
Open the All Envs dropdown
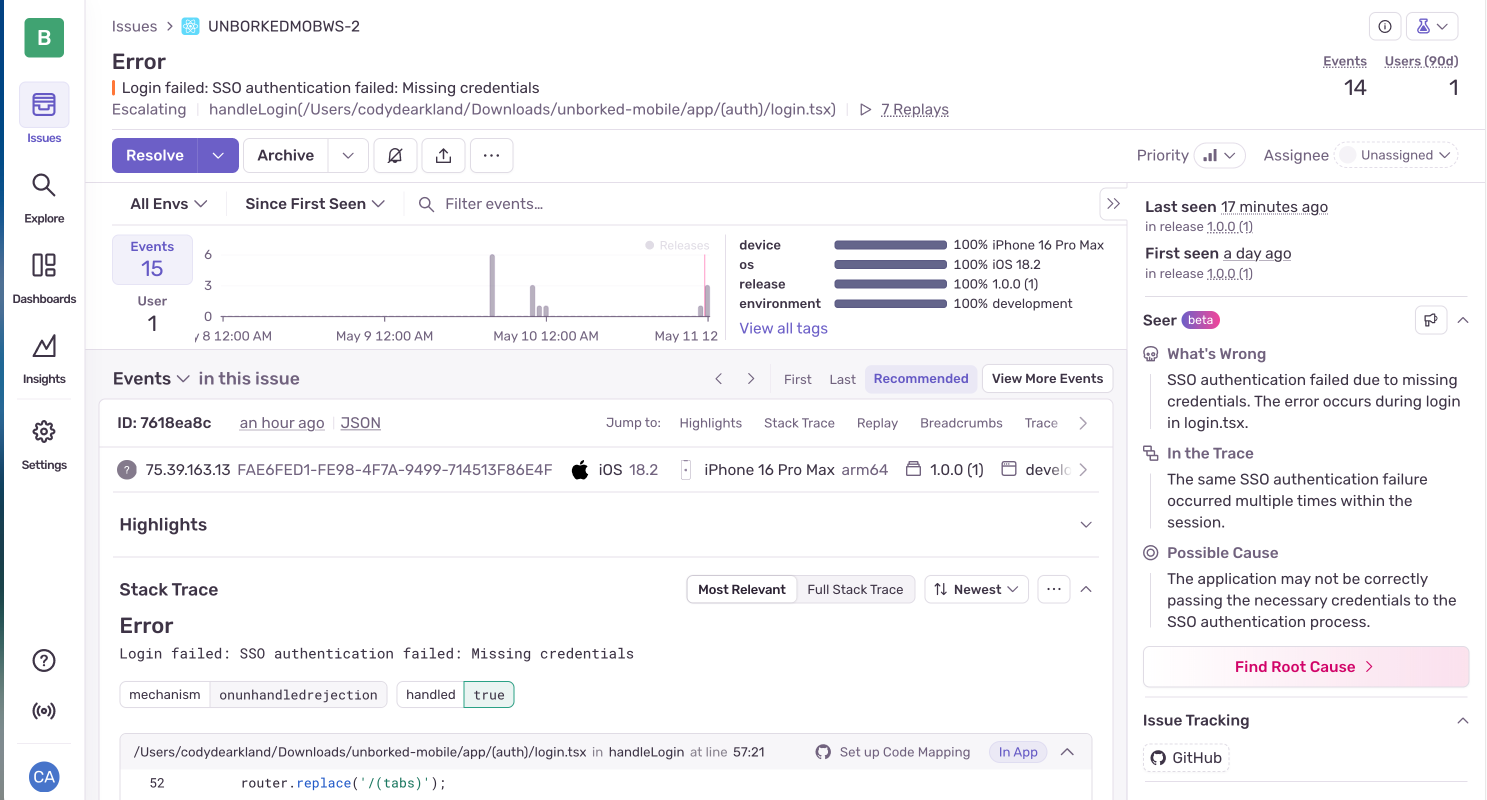(x=169, y=204)
